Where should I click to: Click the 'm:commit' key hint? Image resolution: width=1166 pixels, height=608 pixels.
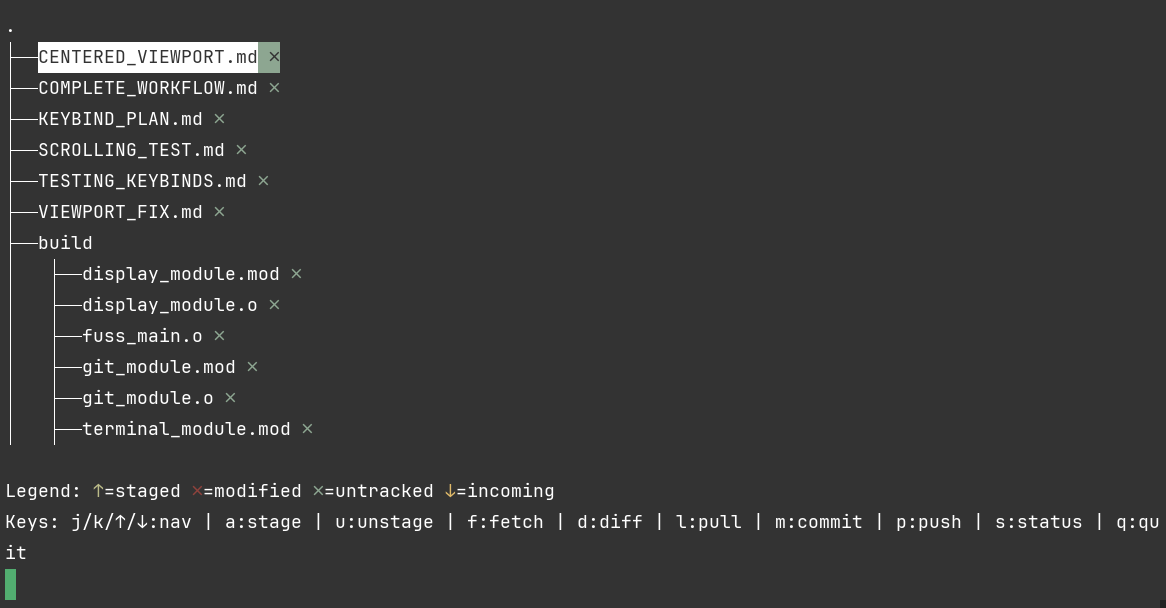pyautogui.click(x=818, y=522)
